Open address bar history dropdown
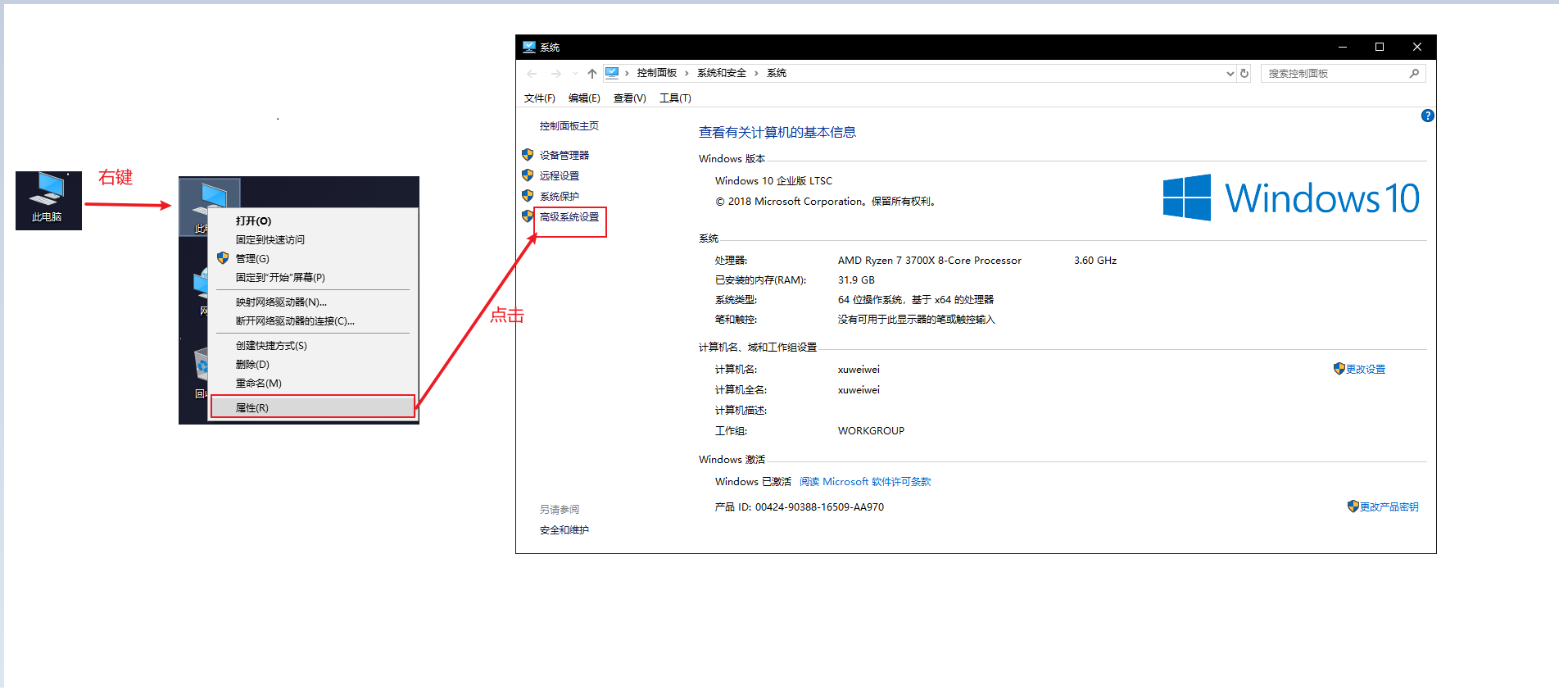Viewport: 1568px width, 695px height. pyautogui.click(x=1230, y=73)
